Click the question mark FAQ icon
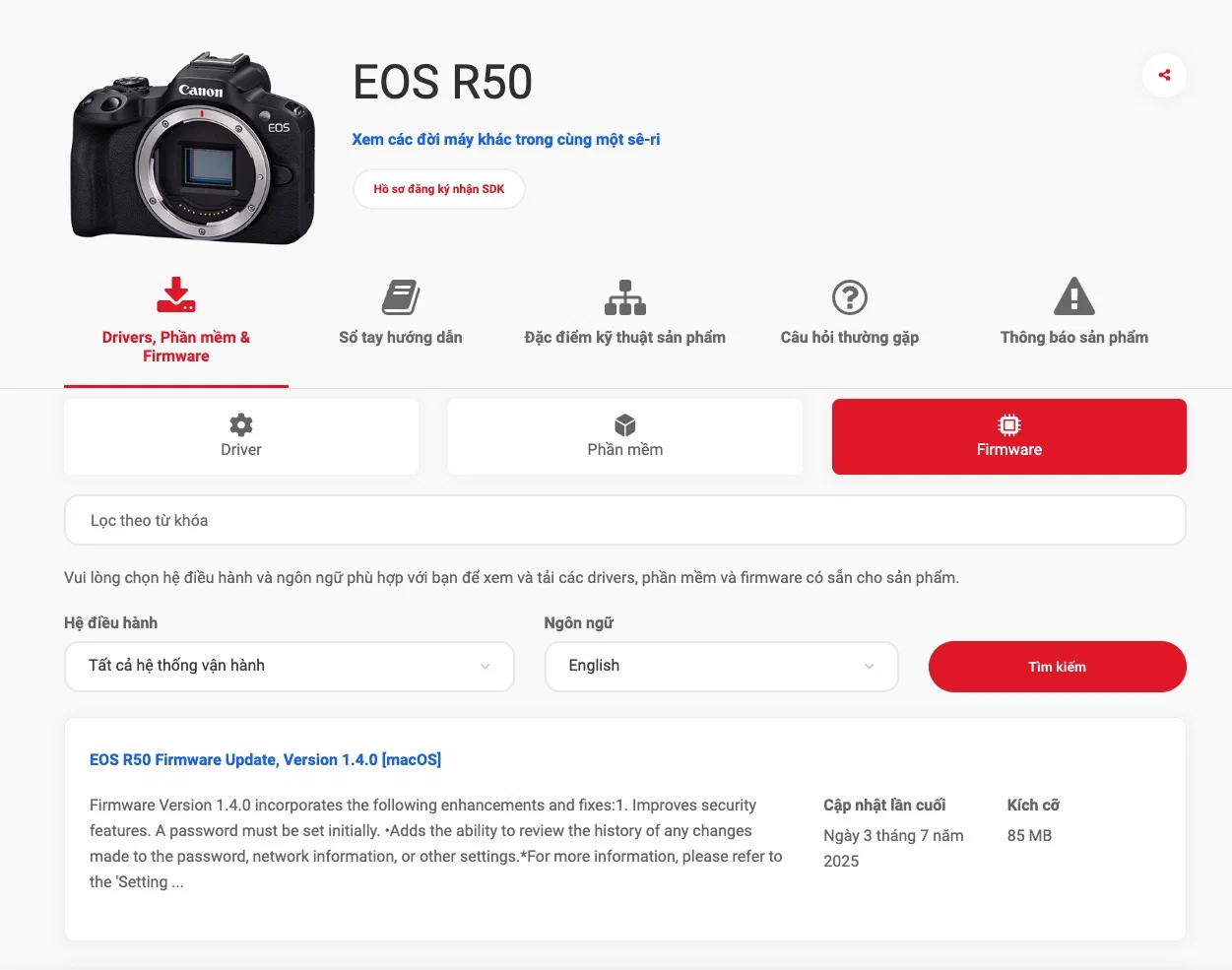This screenshot has width=1232, height=970. point(850,297)
